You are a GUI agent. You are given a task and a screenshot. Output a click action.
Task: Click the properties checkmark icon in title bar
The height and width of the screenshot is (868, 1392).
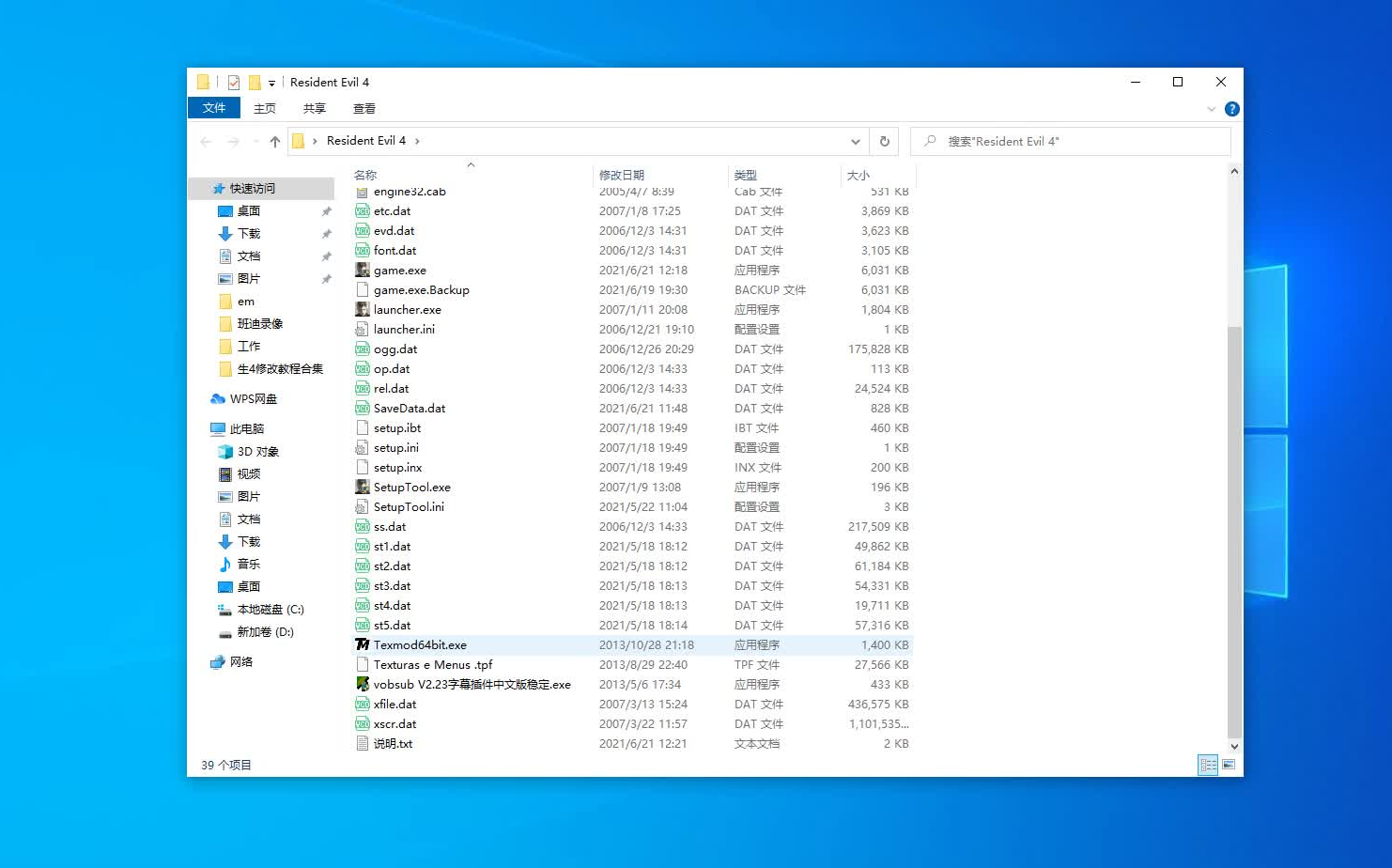(234, 83)
